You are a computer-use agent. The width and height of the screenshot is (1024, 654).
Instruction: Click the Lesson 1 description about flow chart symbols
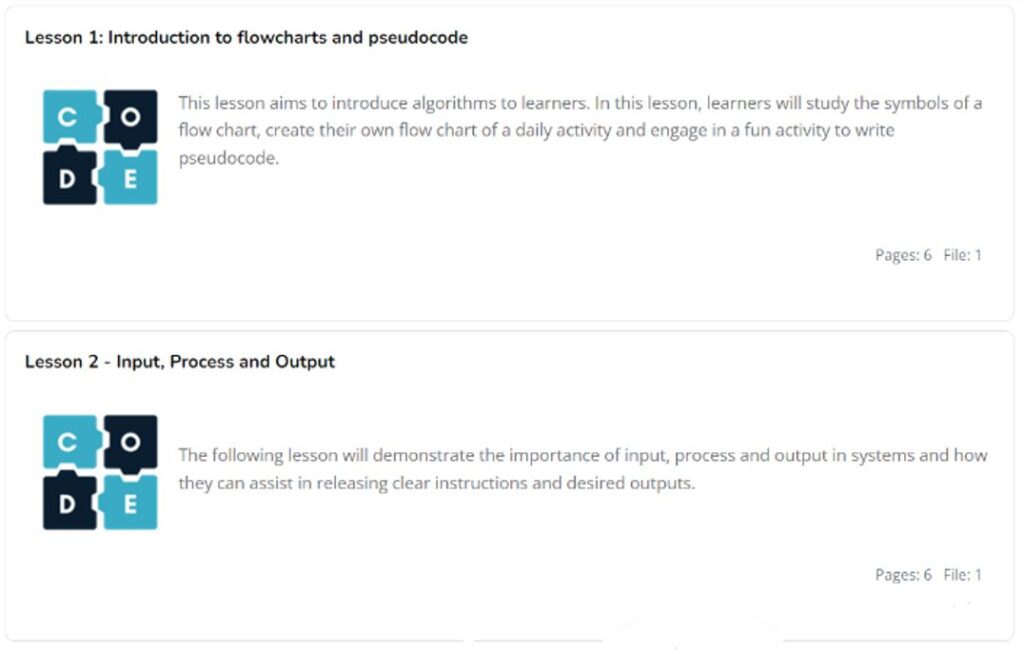pos(580,130)
